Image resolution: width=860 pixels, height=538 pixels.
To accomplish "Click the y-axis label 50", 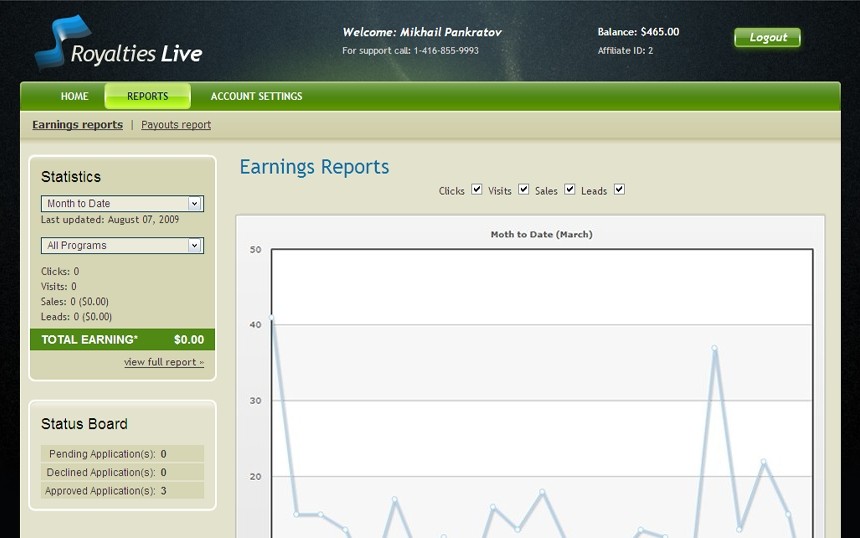I will point(256,250).
